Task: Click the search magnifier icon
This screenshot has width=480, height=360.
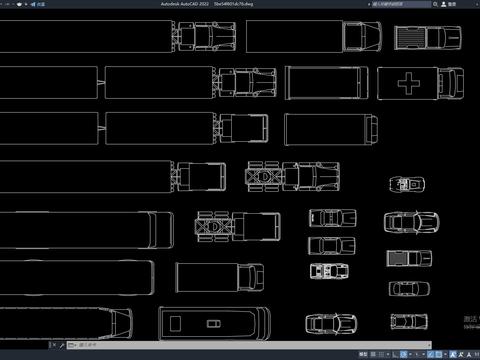Action: pos(435,4)
